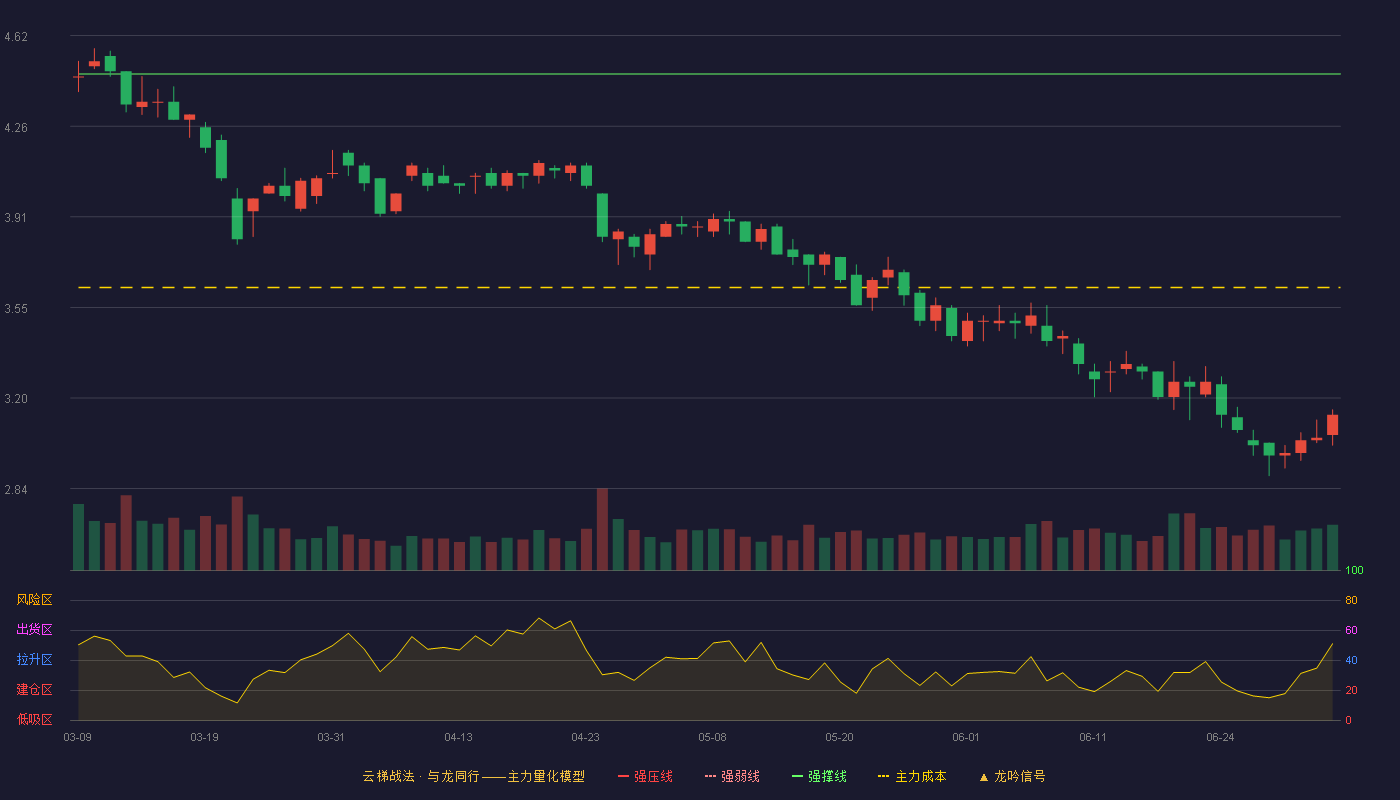Click the 05-20 date label
1400x800 pixels.
coord(839,737)
